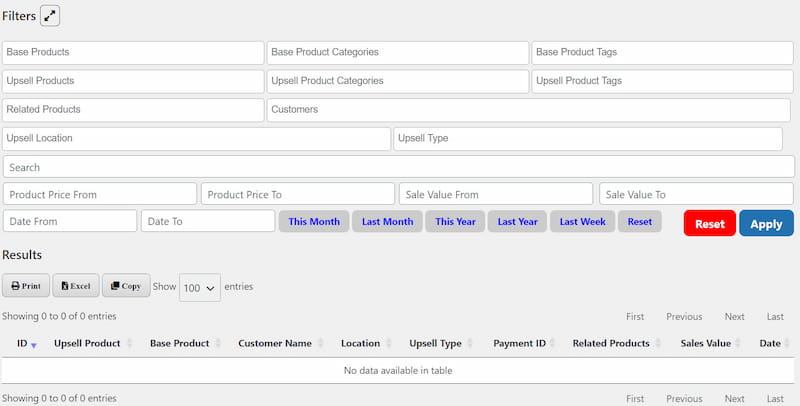Open the Upsell Location selector

coord(196,139)
